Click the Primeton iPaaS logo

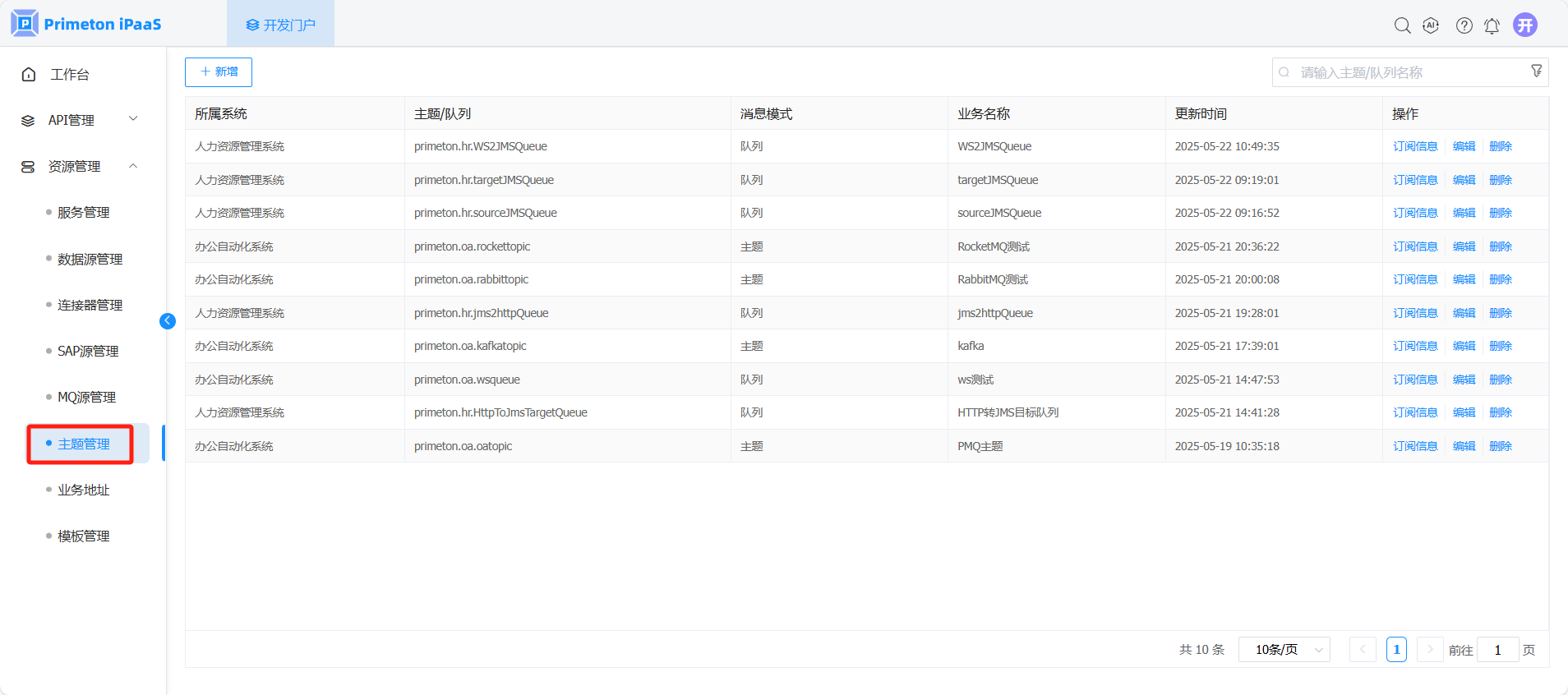[x=86, y=24]
